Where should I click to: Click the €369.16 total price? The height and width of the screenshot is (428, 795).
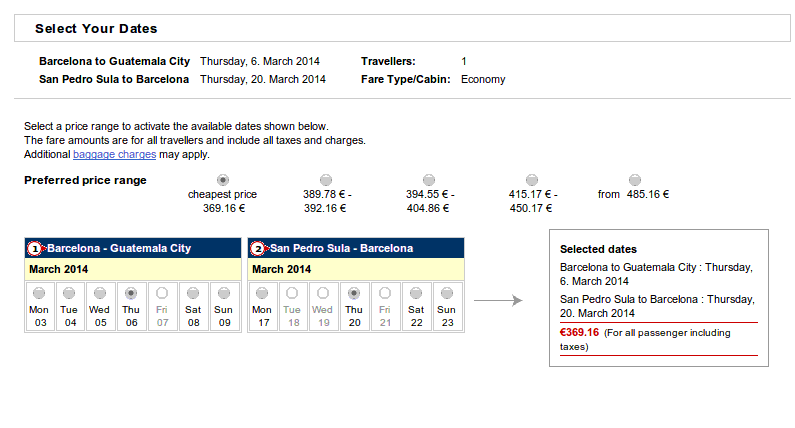pos(580,332)
